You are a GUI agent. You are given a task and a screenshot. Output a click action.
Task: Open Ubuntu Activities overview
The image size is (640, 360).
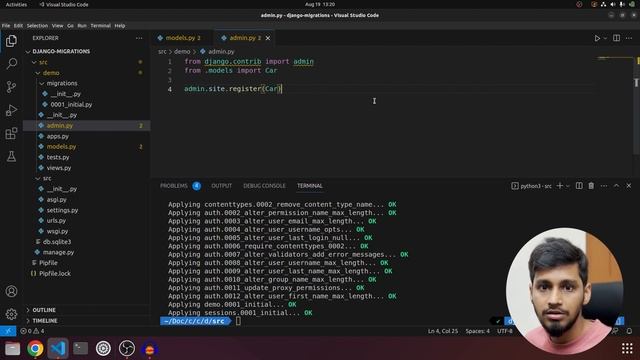click(16, 4)
